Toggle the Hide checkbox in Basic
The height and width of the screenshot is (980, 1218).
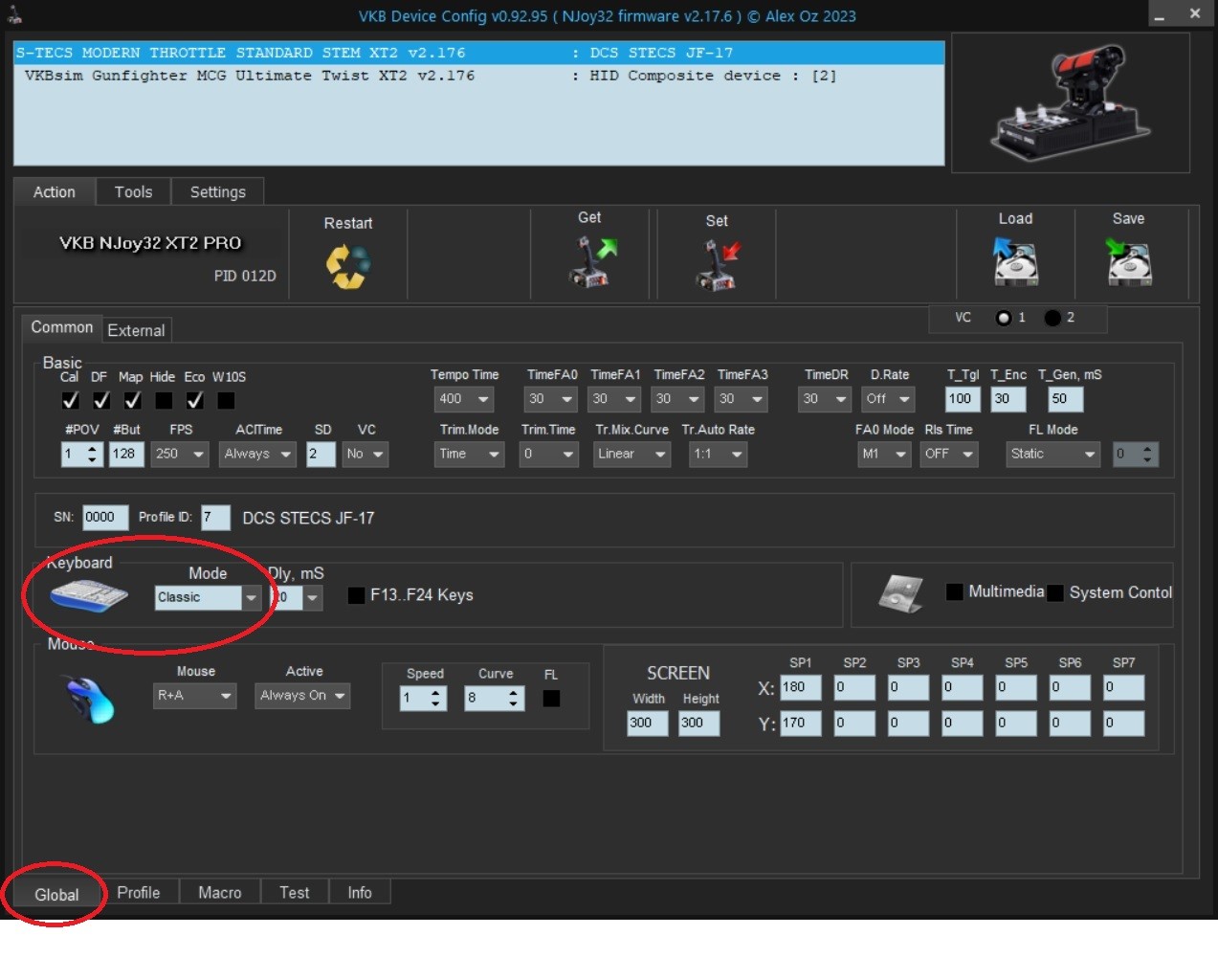coord(165,400)
